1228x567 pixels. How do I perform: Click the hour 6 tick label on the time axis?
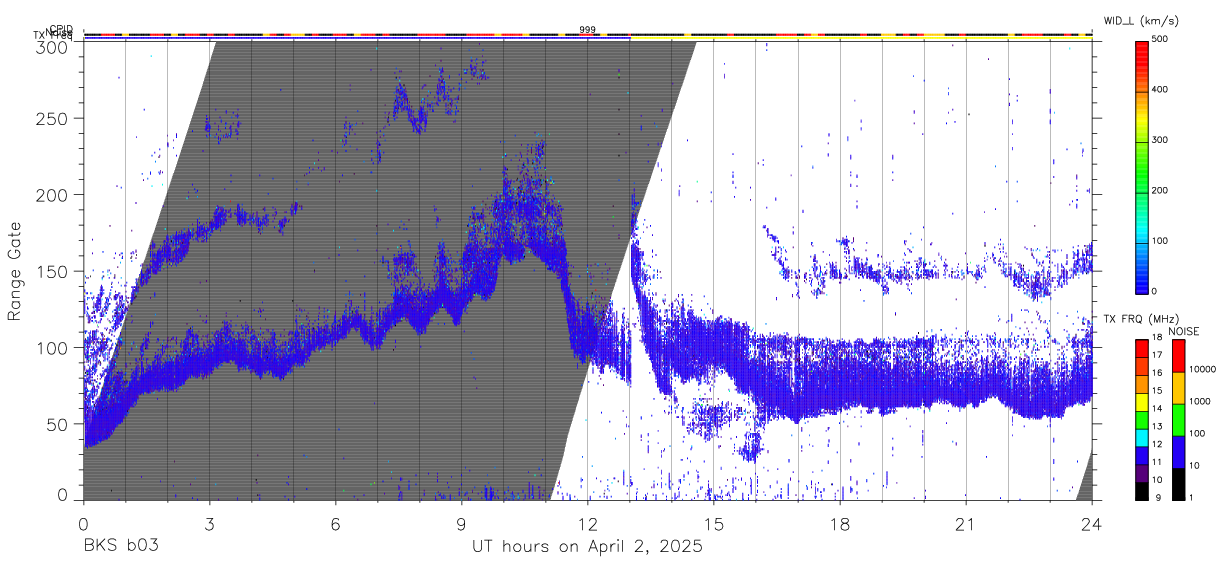click(x=335, y=523)
